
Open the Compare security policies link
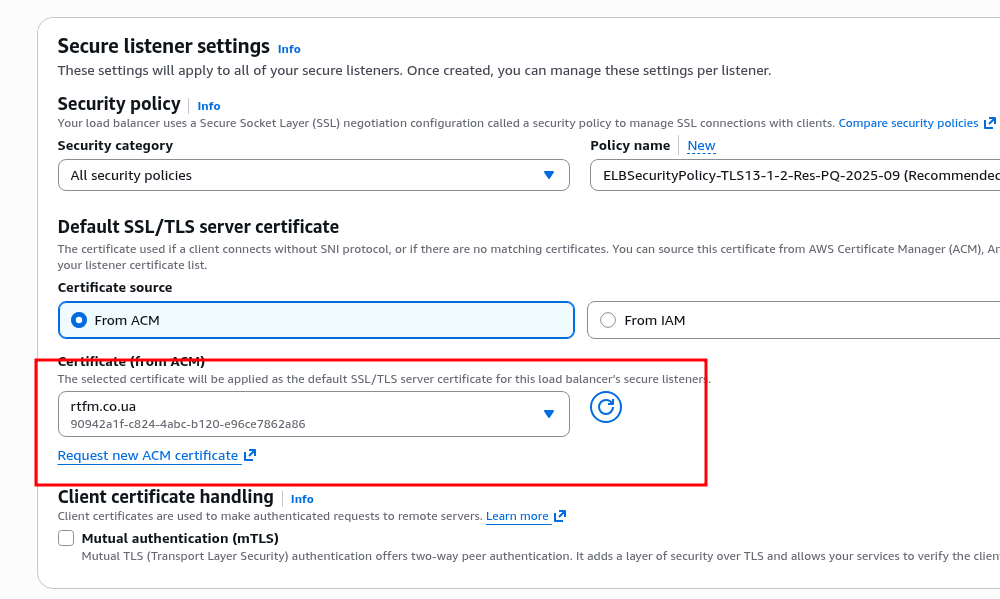point(908,123)
